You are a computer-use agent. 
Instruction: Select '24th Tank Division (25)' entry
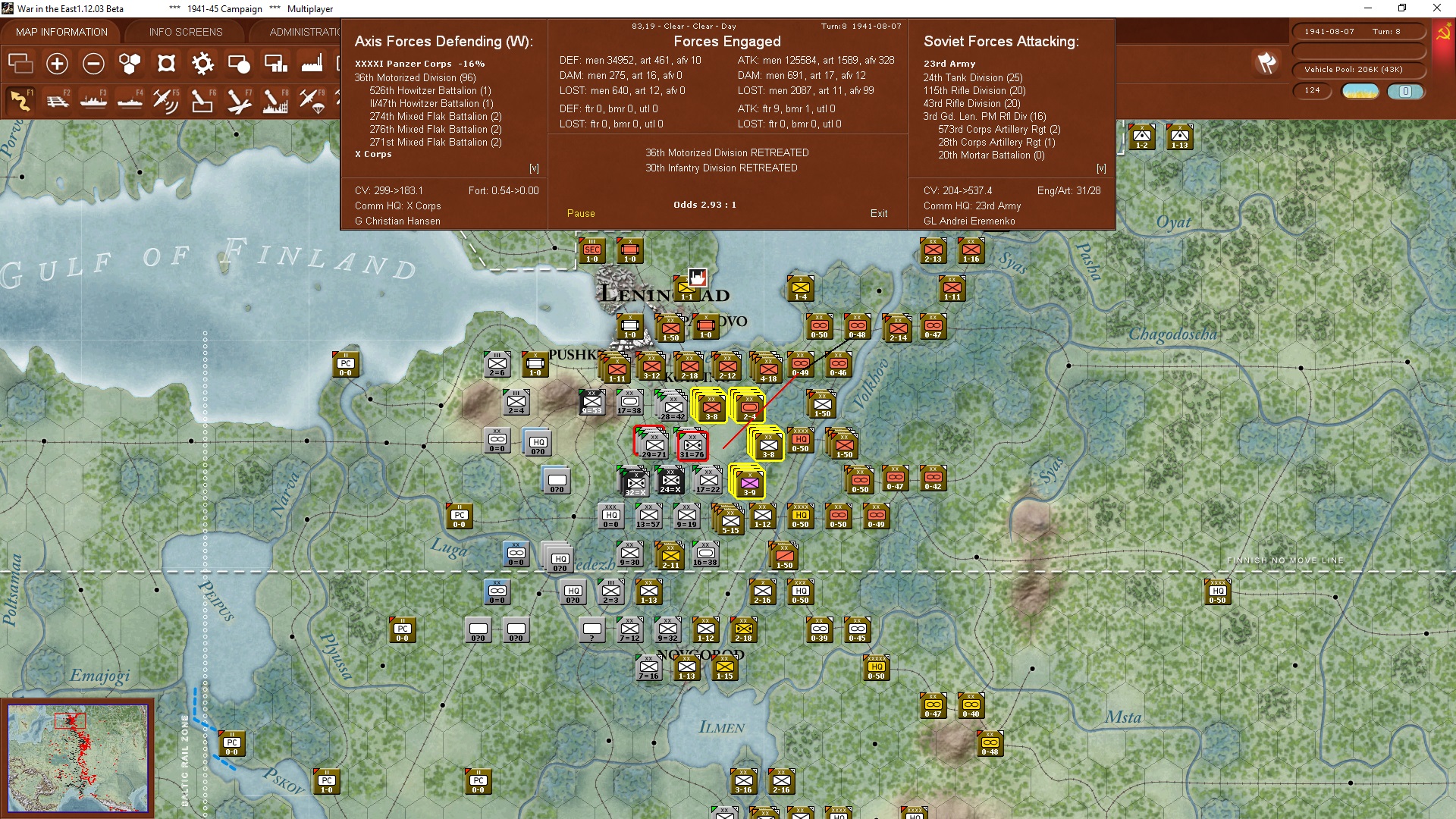pos(973,77)
